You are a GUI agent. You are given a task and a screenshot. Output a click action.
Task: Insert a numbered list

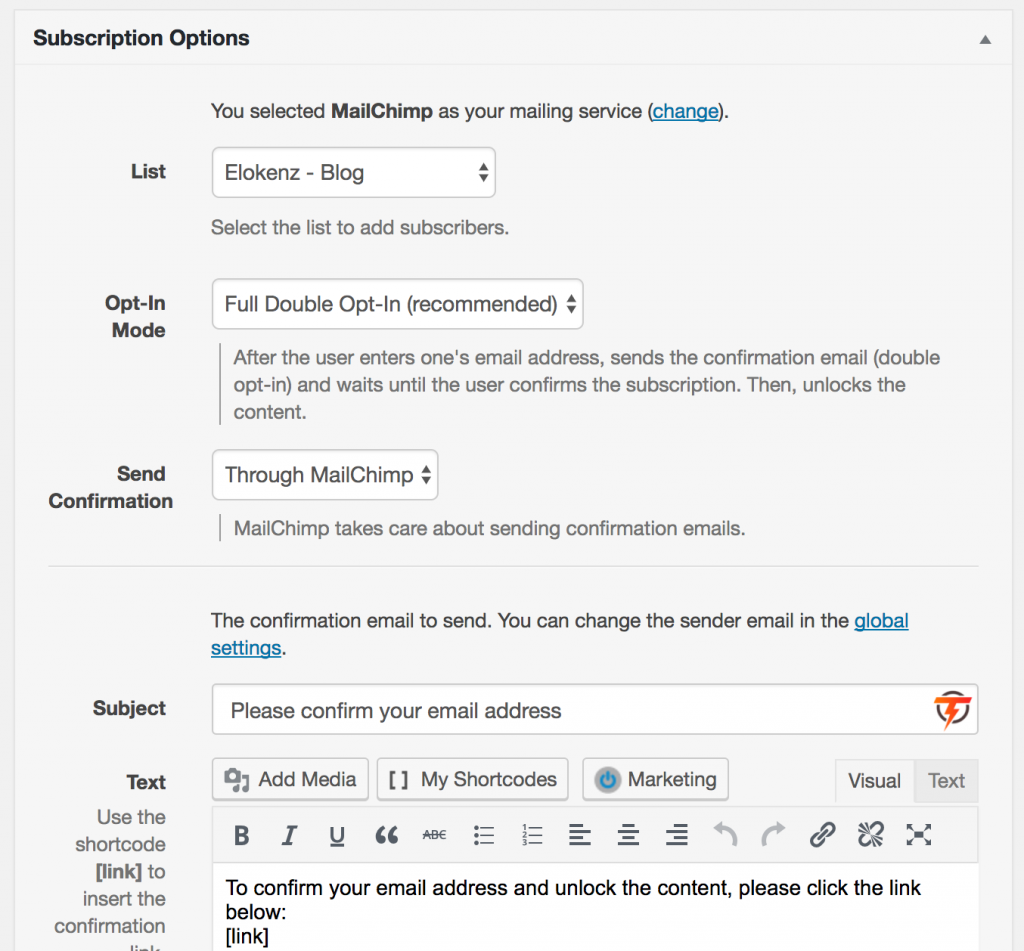532,835
